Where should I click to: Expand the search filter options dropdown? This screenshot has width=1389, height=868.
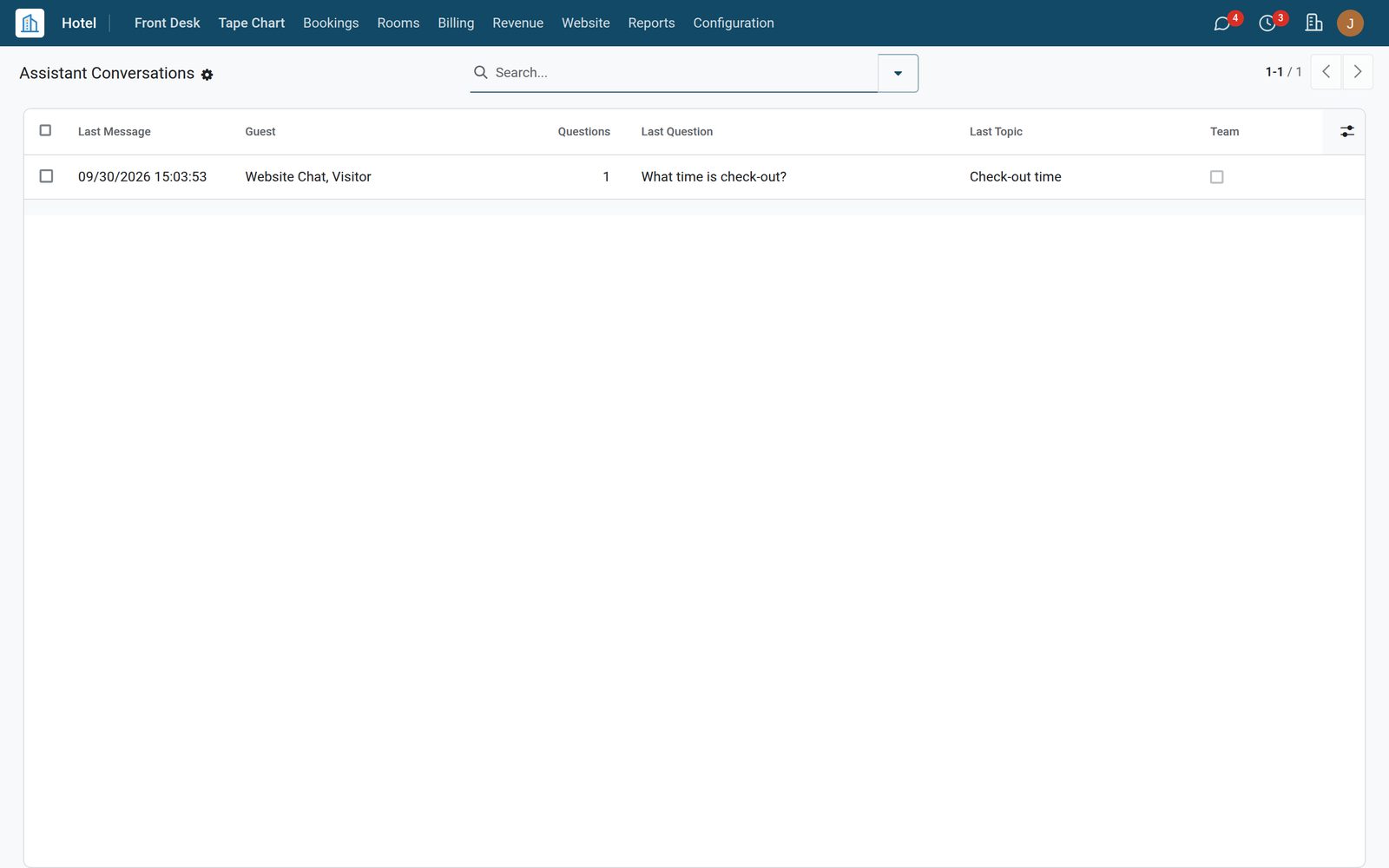[x=898, y=73]
